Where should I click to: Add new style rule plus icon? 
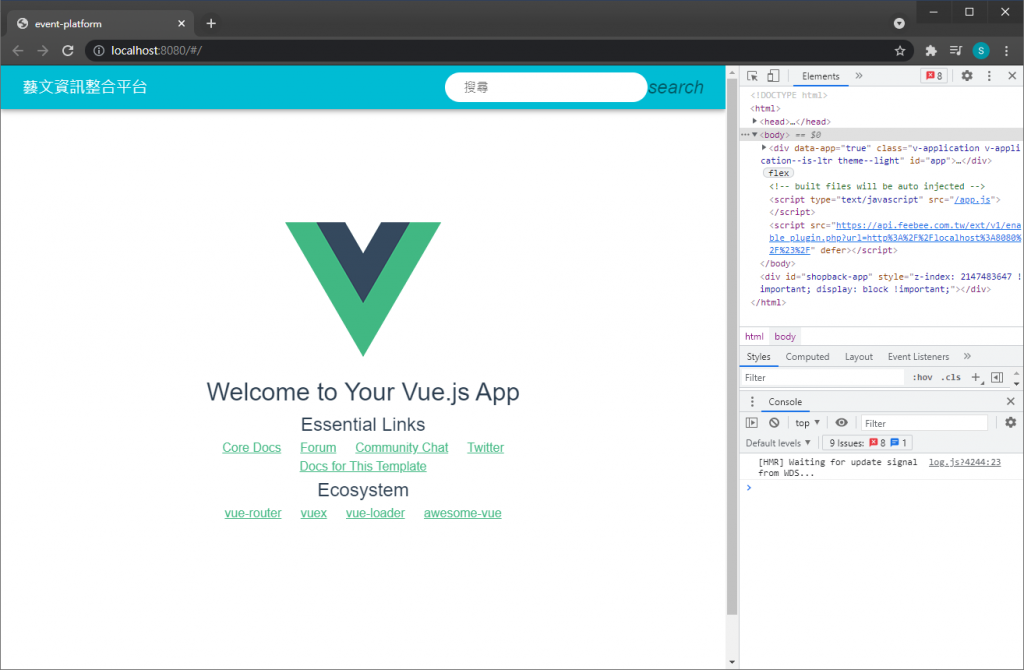pos(976,377)
